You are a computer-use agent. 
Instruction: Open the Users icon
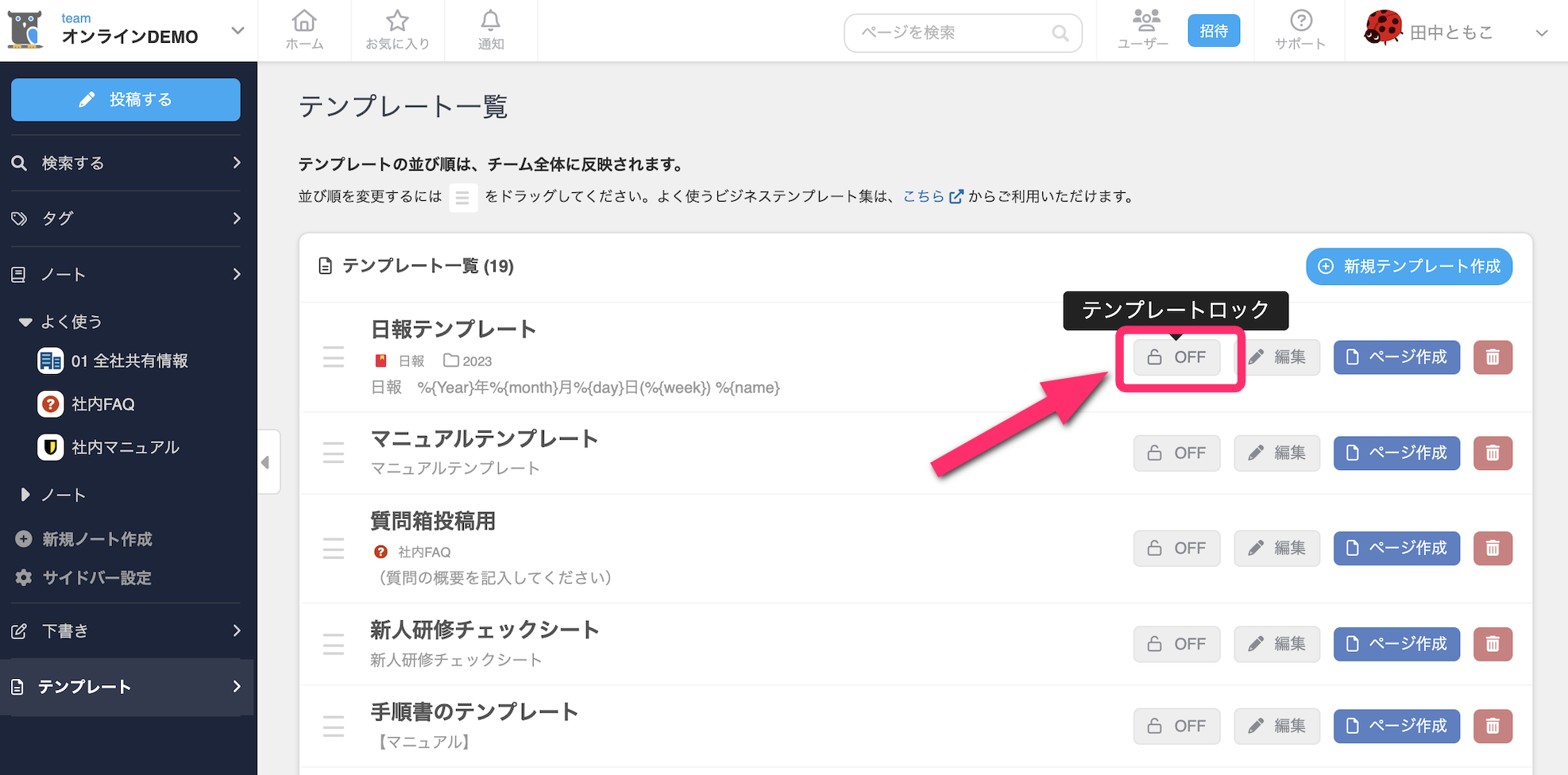pos(1143,30)
